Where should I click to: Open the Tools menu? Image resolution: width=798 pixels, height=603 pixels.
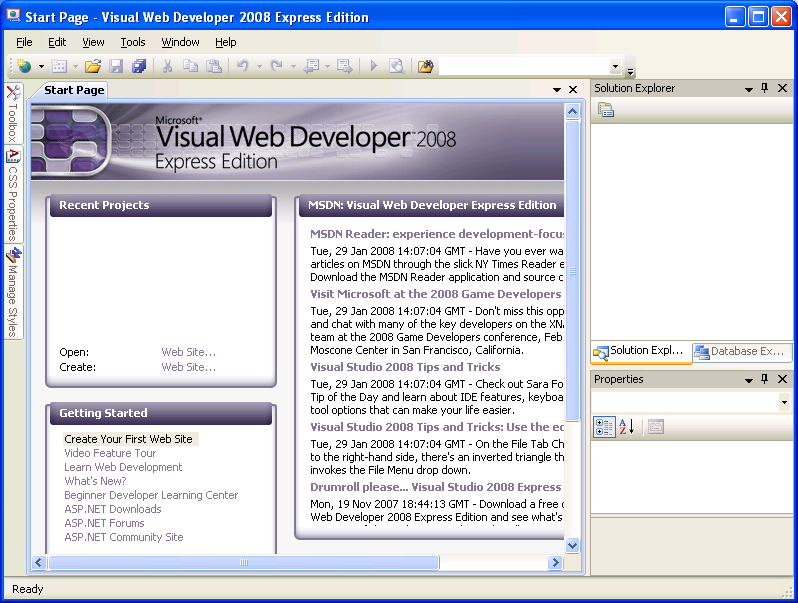(x=133, y=42)
